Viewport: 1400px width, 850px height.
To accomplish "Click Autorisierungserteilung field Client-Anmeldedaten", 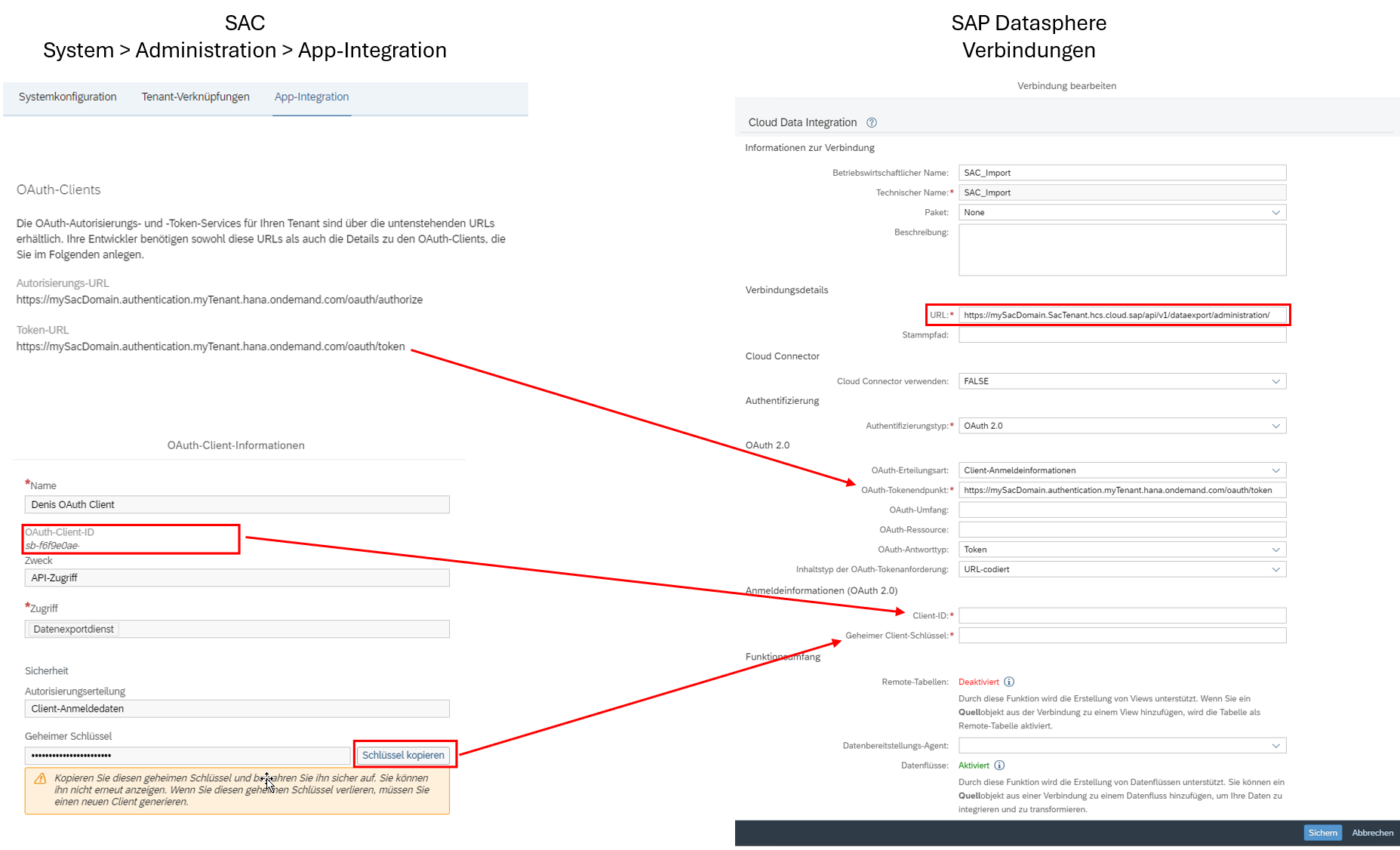I will [237, 708].
